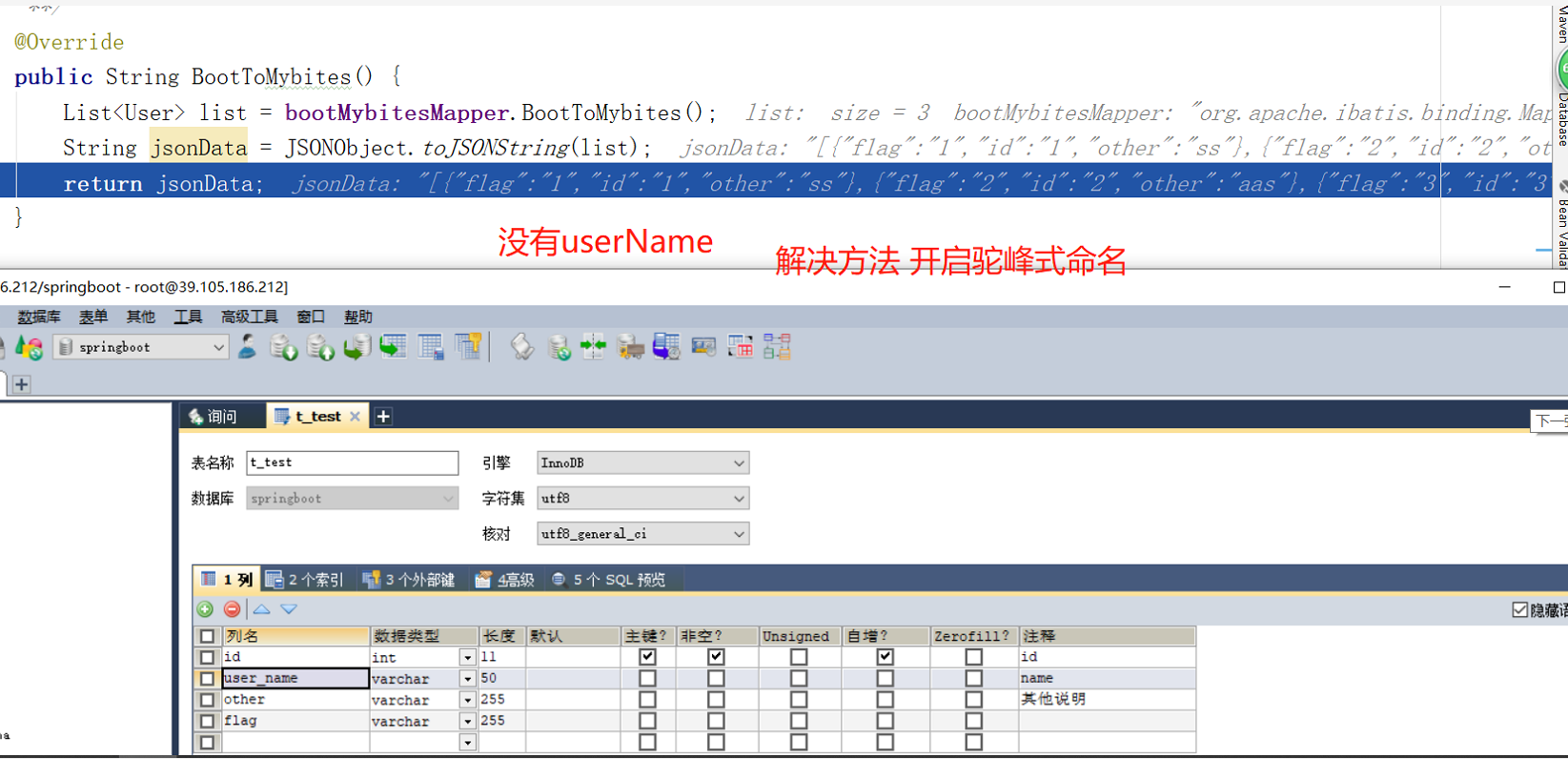Open the 其他 menu
Image resolution: width=1568 pixels, height=759 pixels.
(x=140, y=317)
